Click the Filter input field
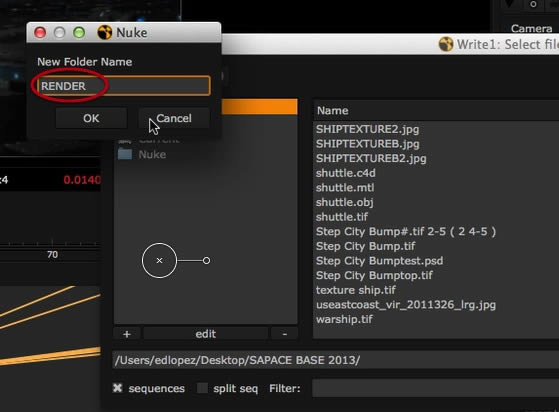The width and height of the screenshot is (559, 412). (435, 388)
